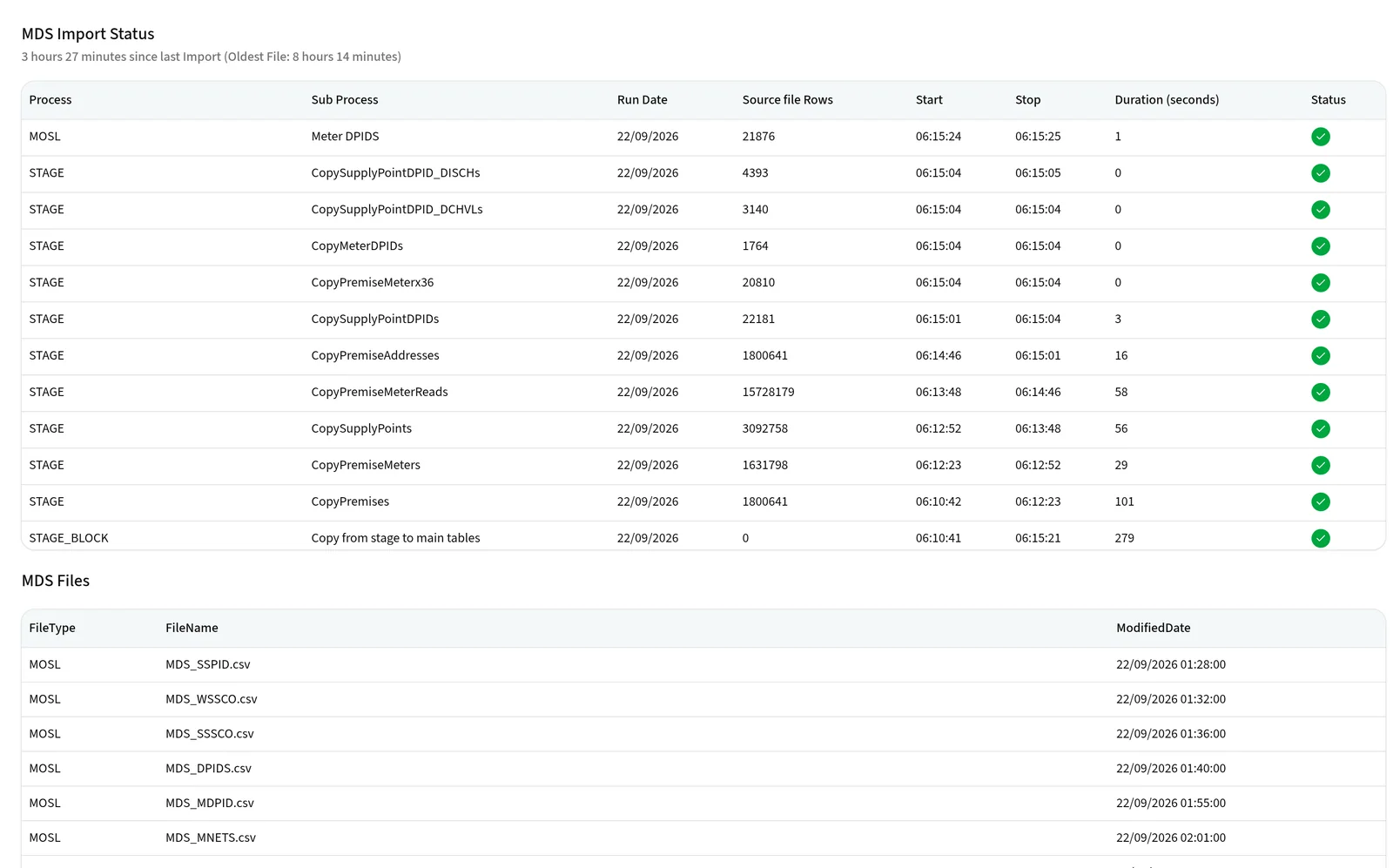Click the Duration (seconds) column header
The height and width of the screenshot is (868, 1393).
[1167, 100]
